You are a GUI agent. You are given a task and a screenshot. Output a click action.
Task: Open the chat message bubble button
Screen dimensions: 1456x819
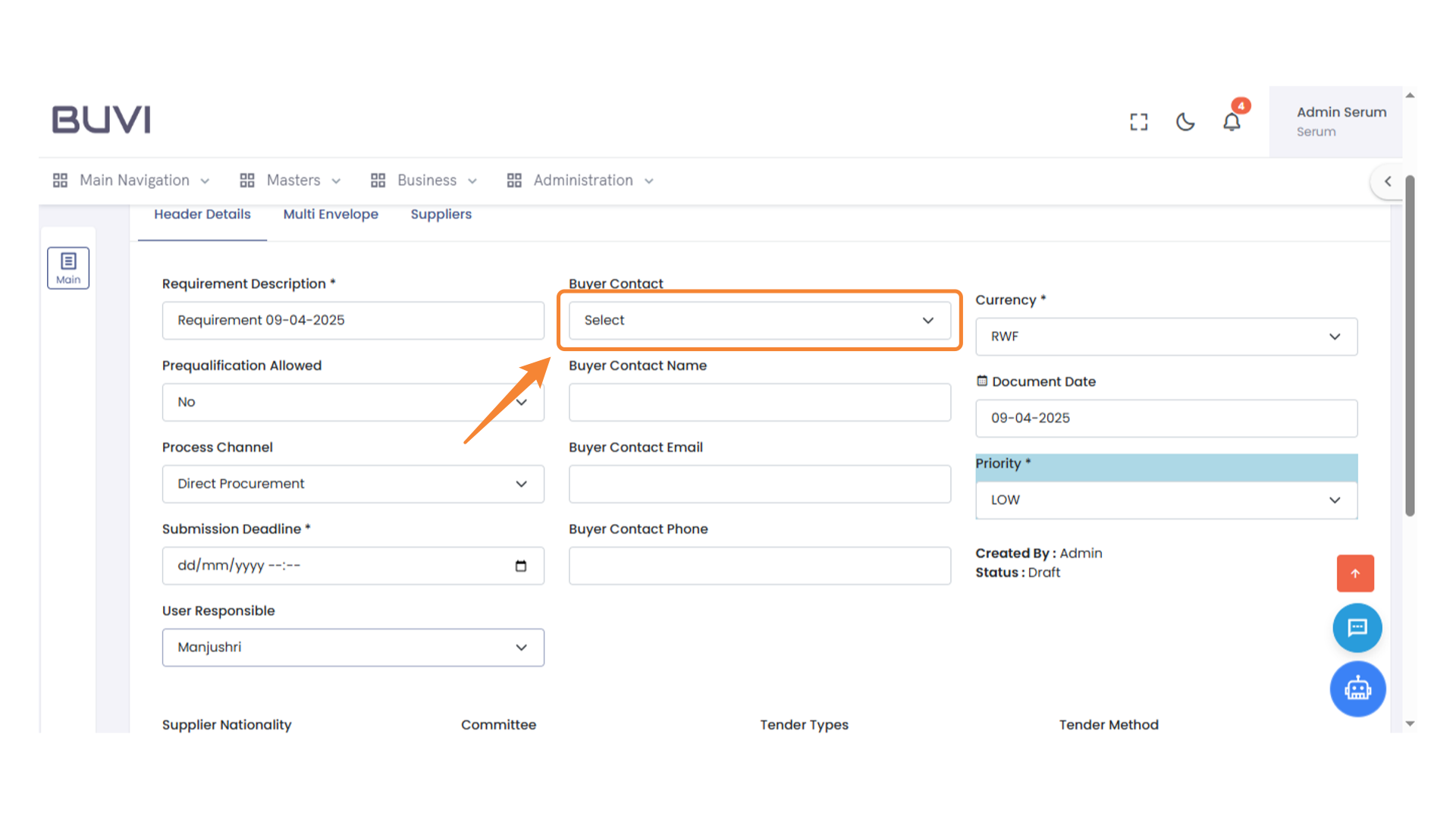click(x=1357, y=628)
